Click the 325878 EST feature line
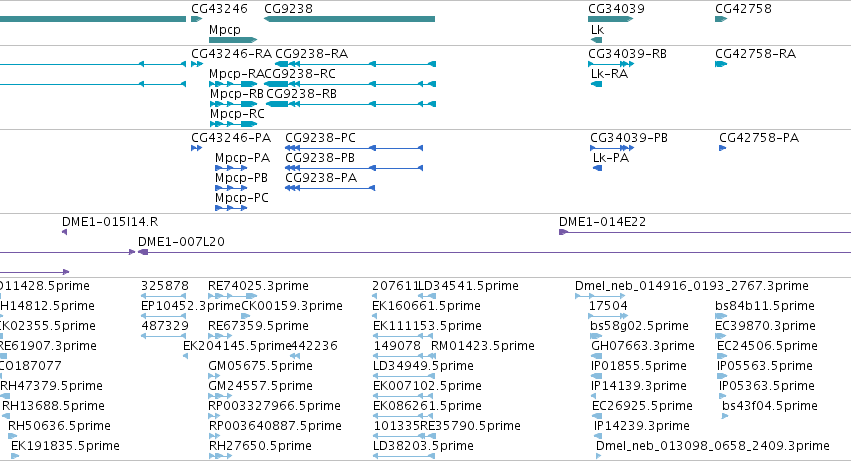851x461 pixels. 163,296
